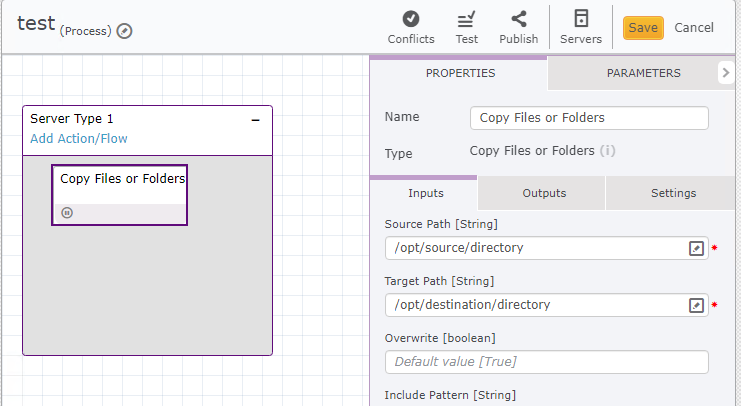This screenshot has height=406, width=741.
Task: Switch to the Outputs tab
Action: [544, 193]
